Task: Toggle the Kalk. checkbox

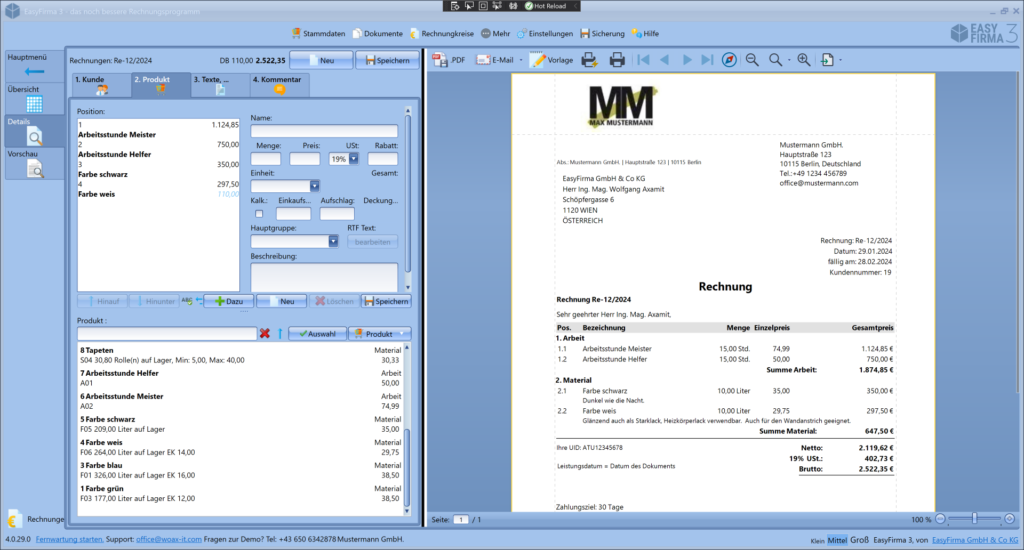Action: click(x=260, y=213)
